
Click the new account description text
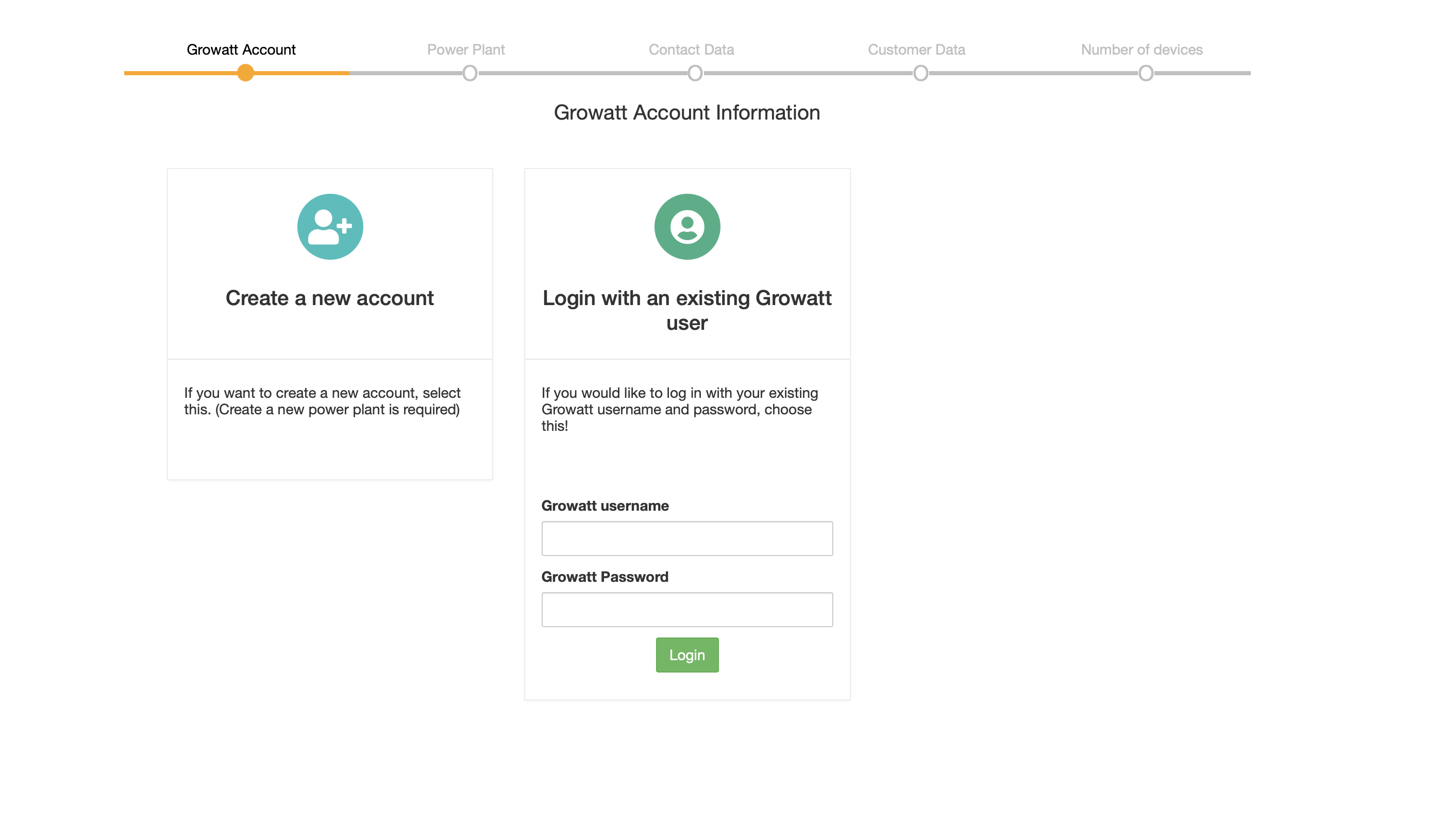click(x=322, y=401)
